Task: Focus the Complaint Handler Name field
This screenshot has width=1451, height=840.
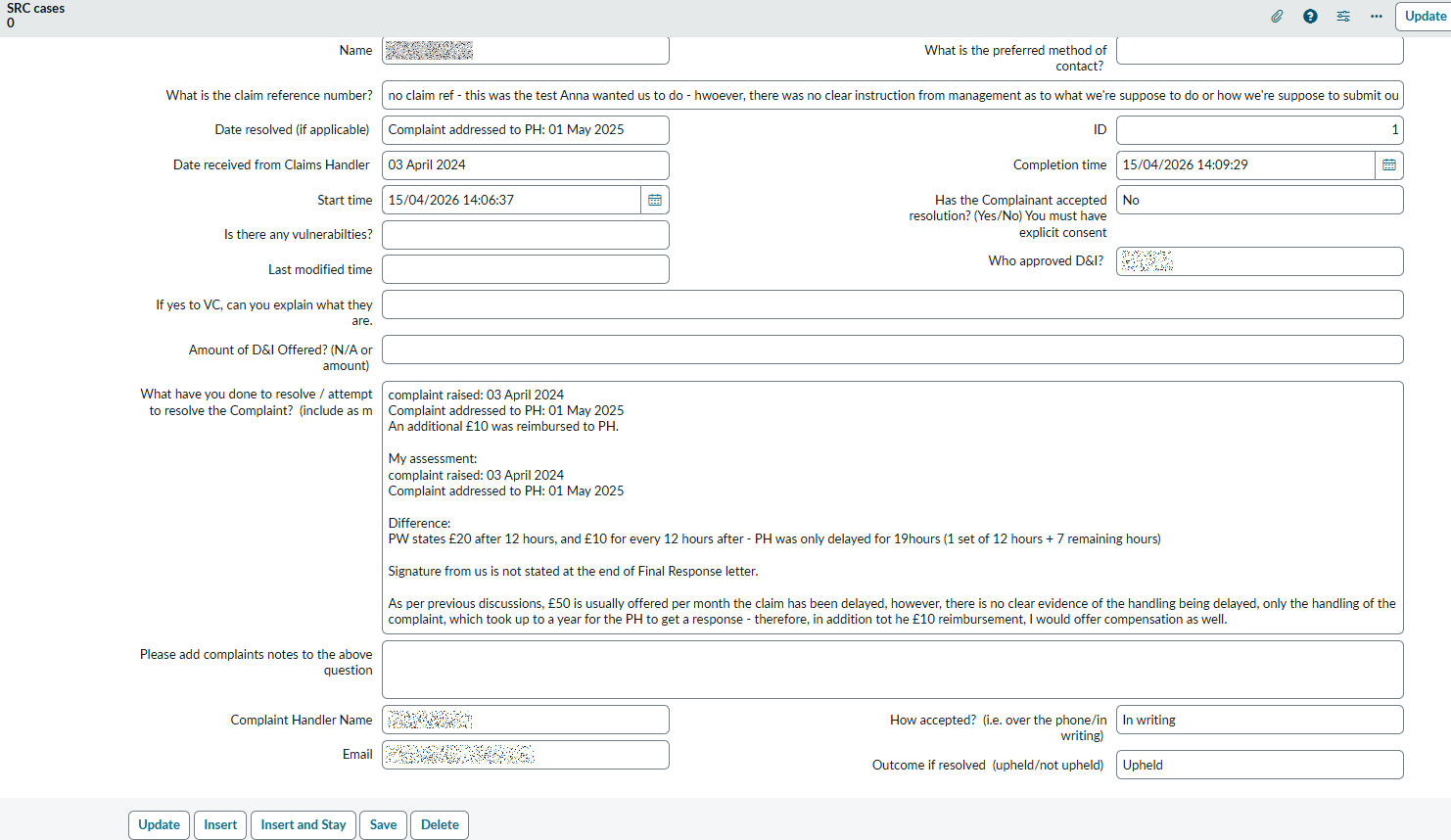Action: [526, 720]
